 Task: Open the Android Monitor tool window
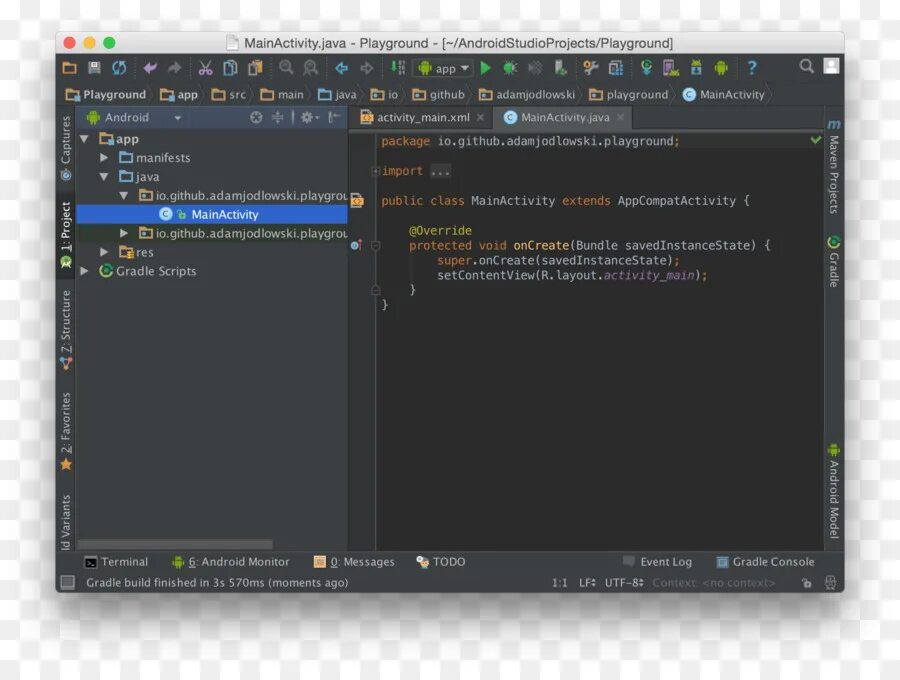[231, 562]
